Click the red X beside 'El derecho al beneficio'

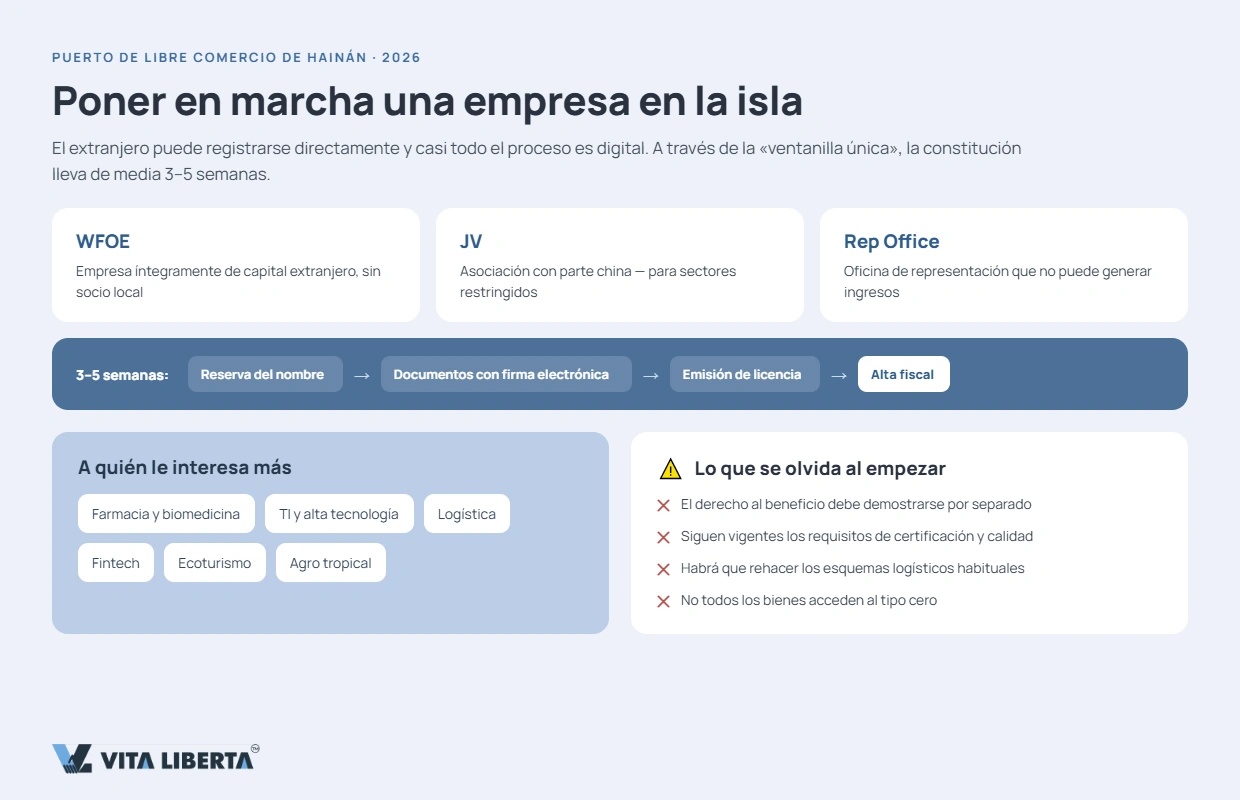663,505
